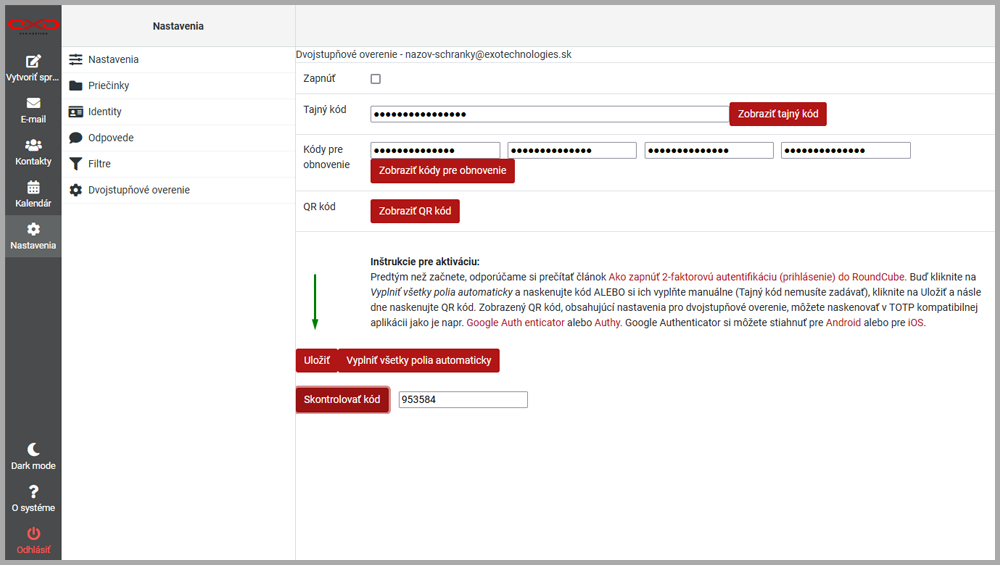Click the verification code field with 953584
Viewport: 1000px width, 565px height.
pyautogui.click(x=462, y=400)
